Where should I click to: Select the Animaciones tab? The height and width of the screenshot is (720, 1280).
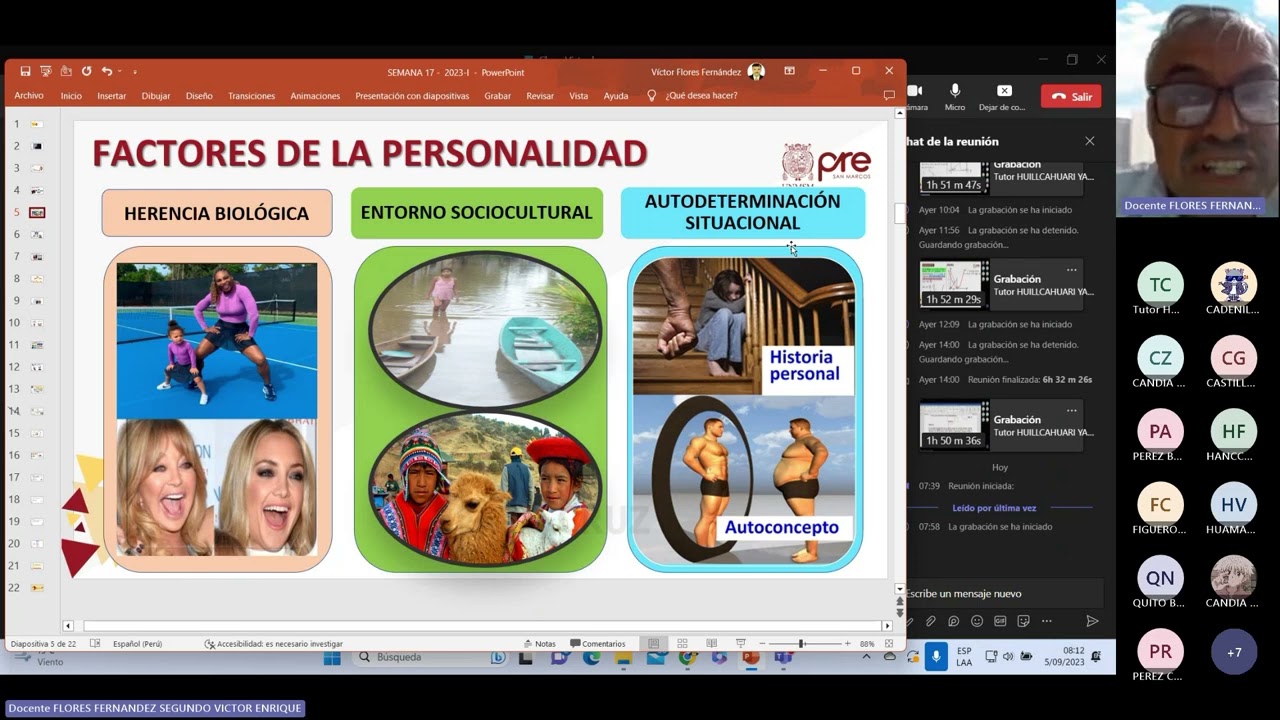(315, 96)
